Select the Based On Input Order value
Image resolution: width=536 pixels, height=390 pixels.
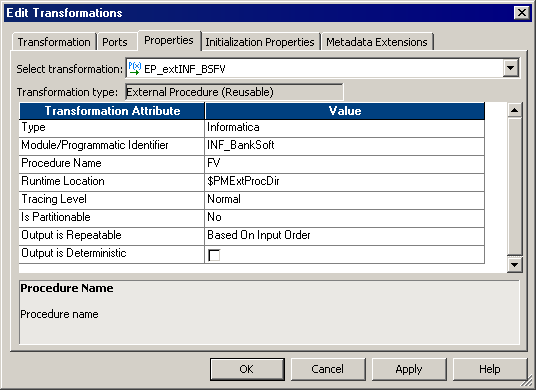click(x=345, y=236)
